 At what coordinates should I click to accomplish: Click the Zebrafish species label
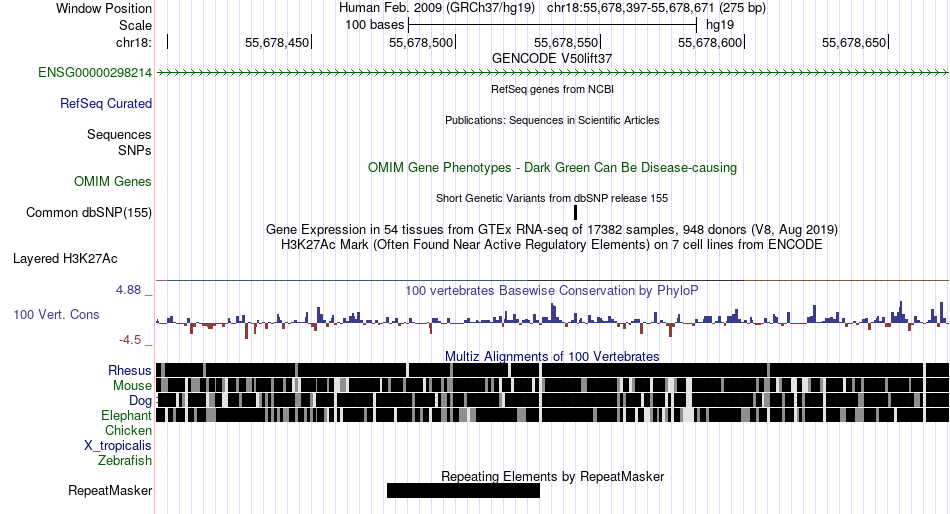124,461
